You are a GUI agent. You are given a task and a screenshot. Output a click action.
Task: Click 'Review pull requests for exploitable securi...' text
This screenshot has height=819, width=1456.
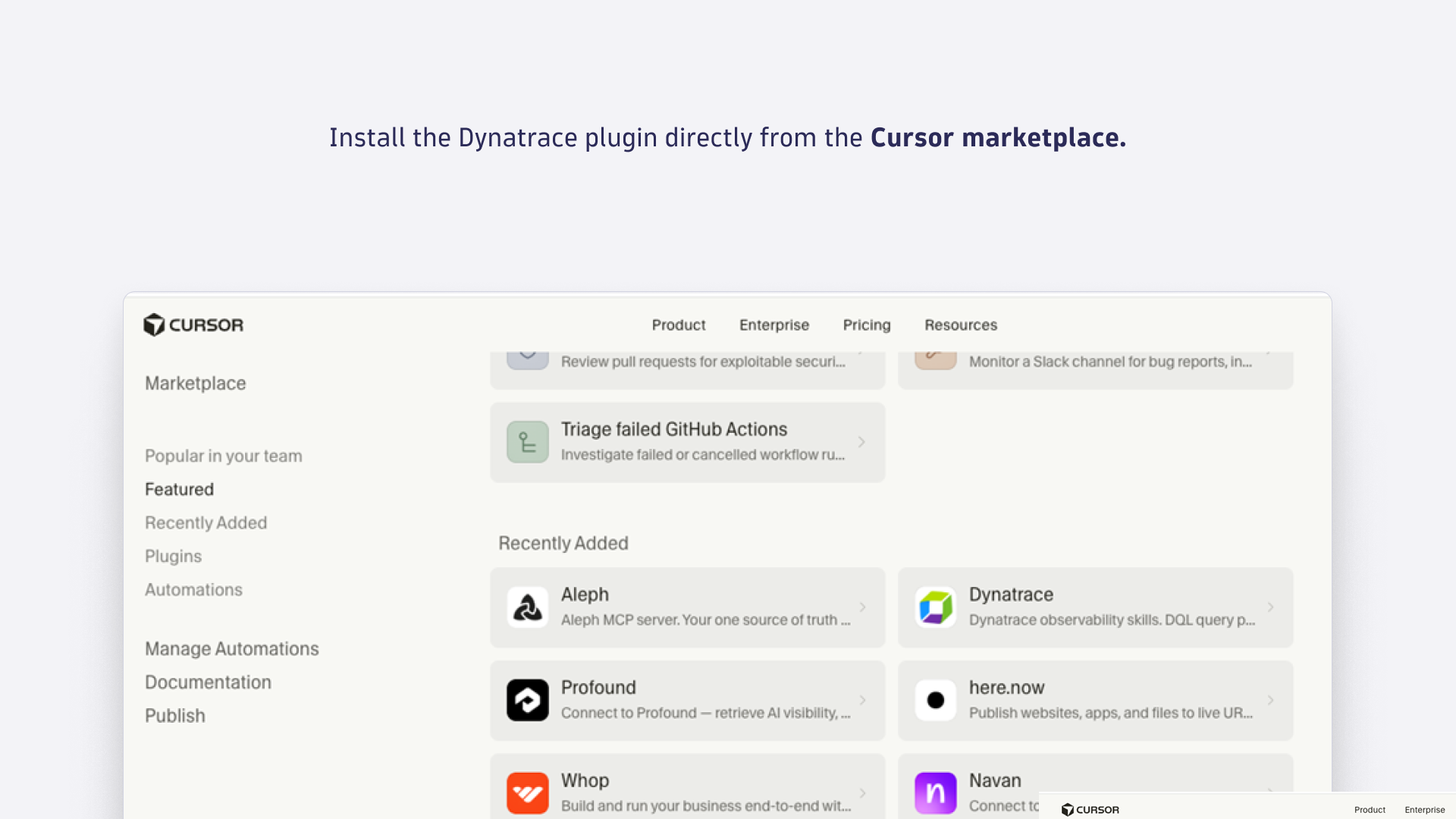point(703,362)
